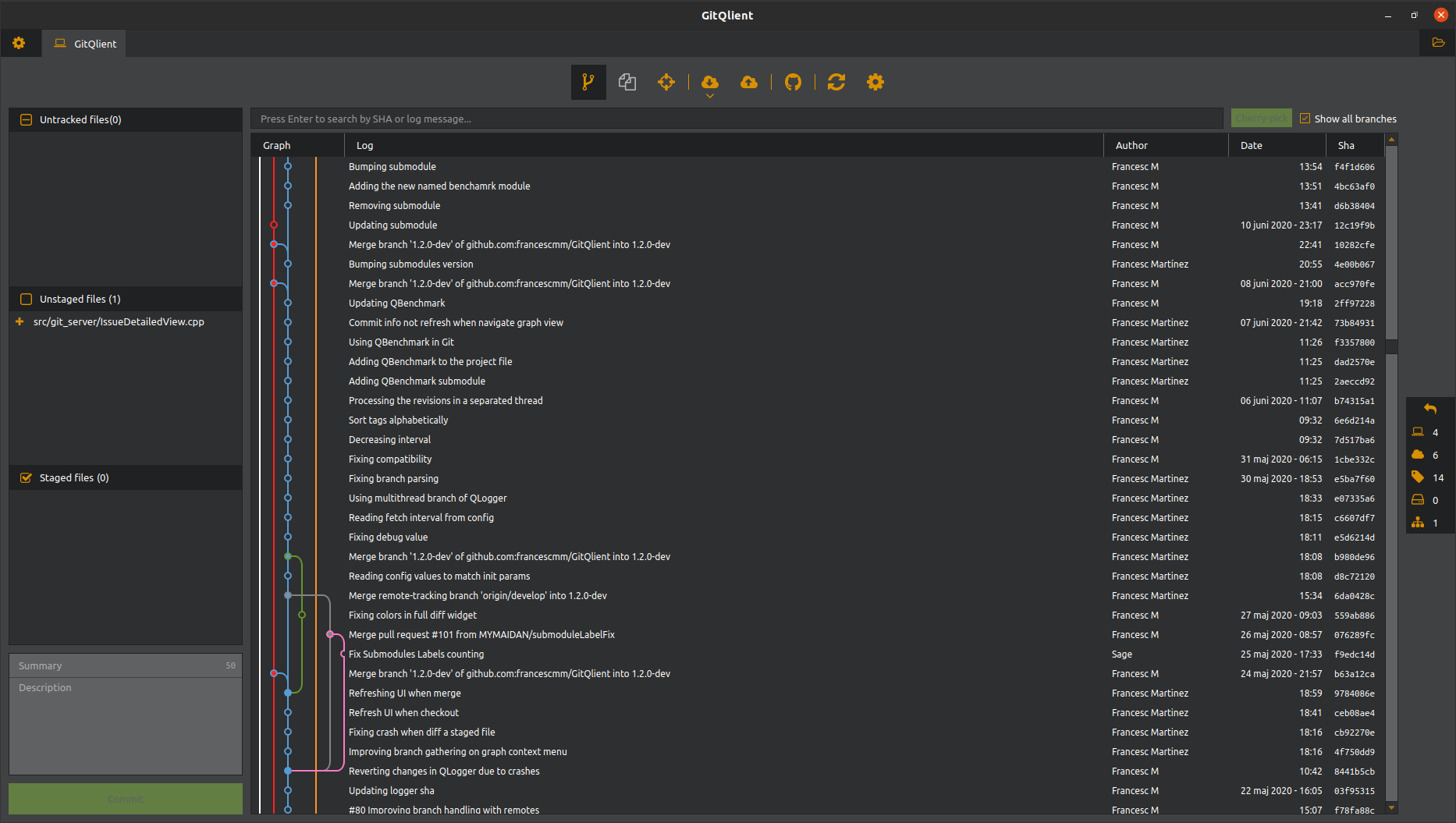Open repository config gear in toolbar
This screenshot has height=823, width=1456.
point(875,82)
